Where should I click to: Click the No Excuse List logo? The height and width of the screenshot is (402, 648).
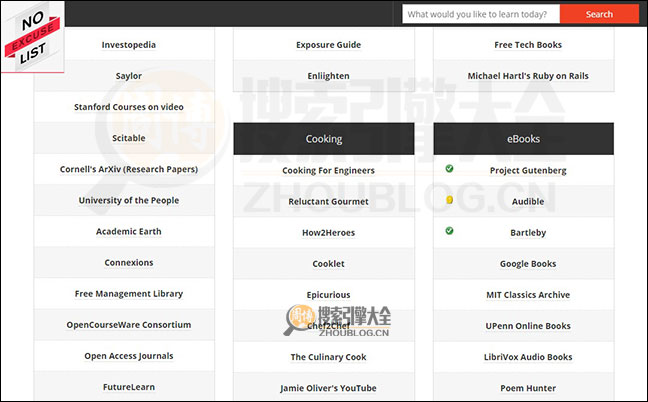33,37
